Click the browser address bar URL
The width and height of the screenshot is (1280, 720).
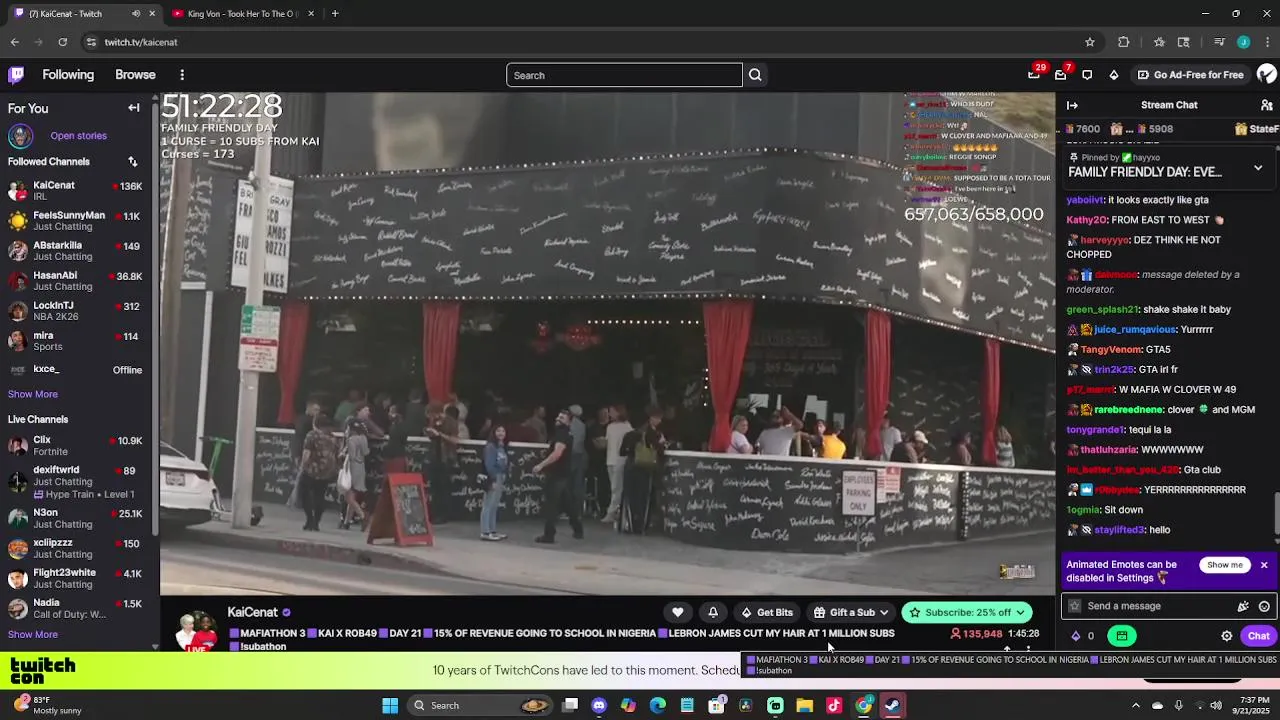coord(141,42)
